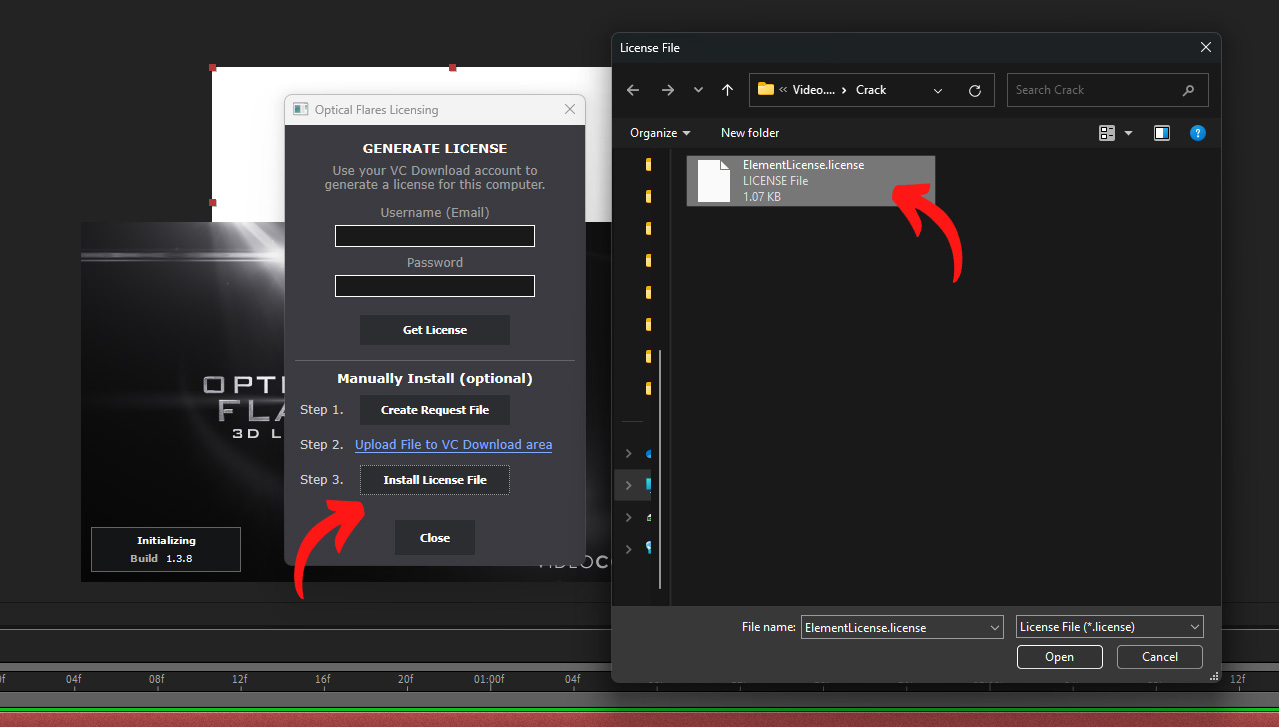The height and width of the screenshot is (727, 1279).
Task: Open the views dropdown arrow next to layout icon
Action: [1128, 132]
